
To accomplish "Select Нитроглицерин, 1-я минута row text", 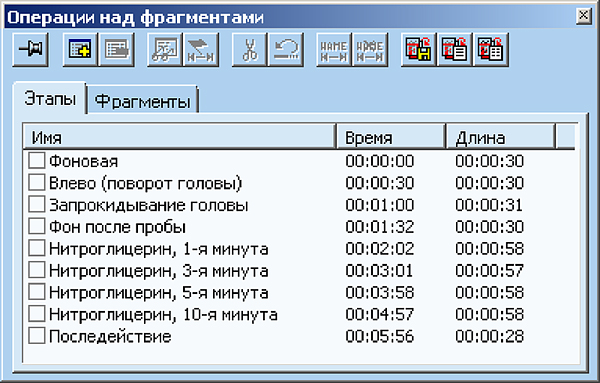I will point(159,249).
